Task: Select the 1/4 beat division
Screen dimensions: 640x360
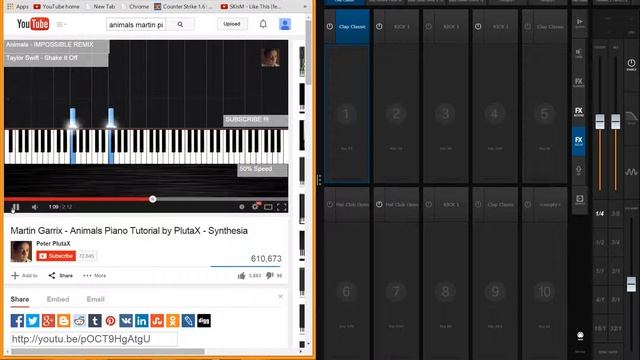Action: 600,213
